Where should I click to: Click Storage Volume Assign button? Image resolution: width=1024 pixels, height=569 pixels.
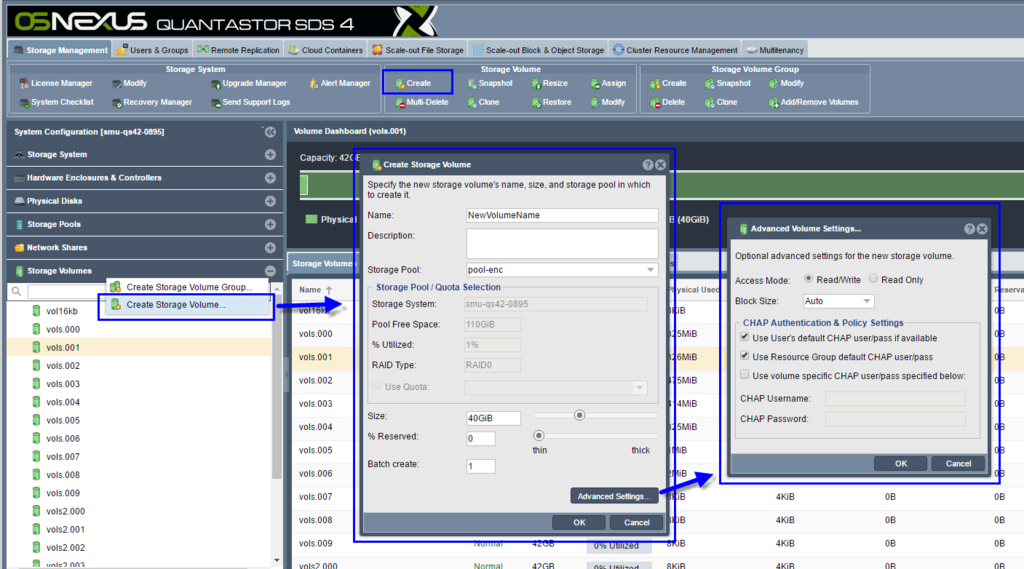[x=608, y=84]
